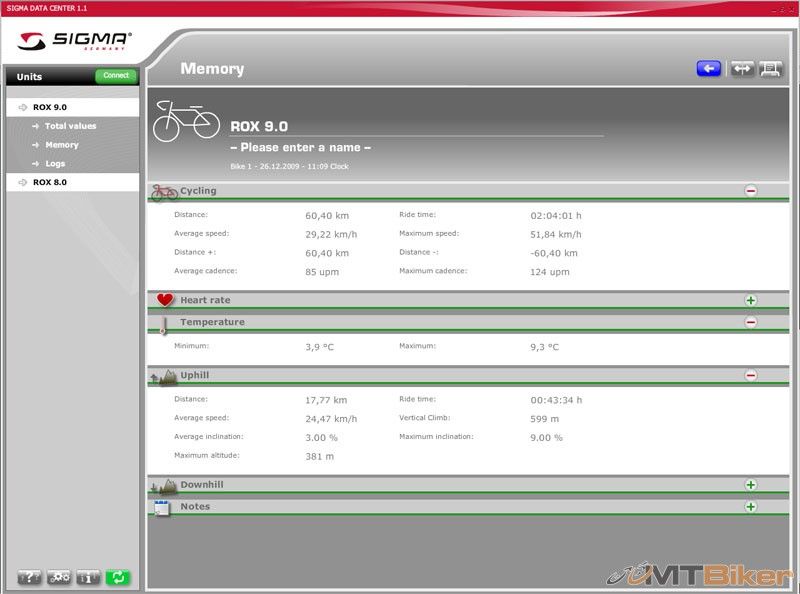Click the double-arrow compare icon

[741, 69]
